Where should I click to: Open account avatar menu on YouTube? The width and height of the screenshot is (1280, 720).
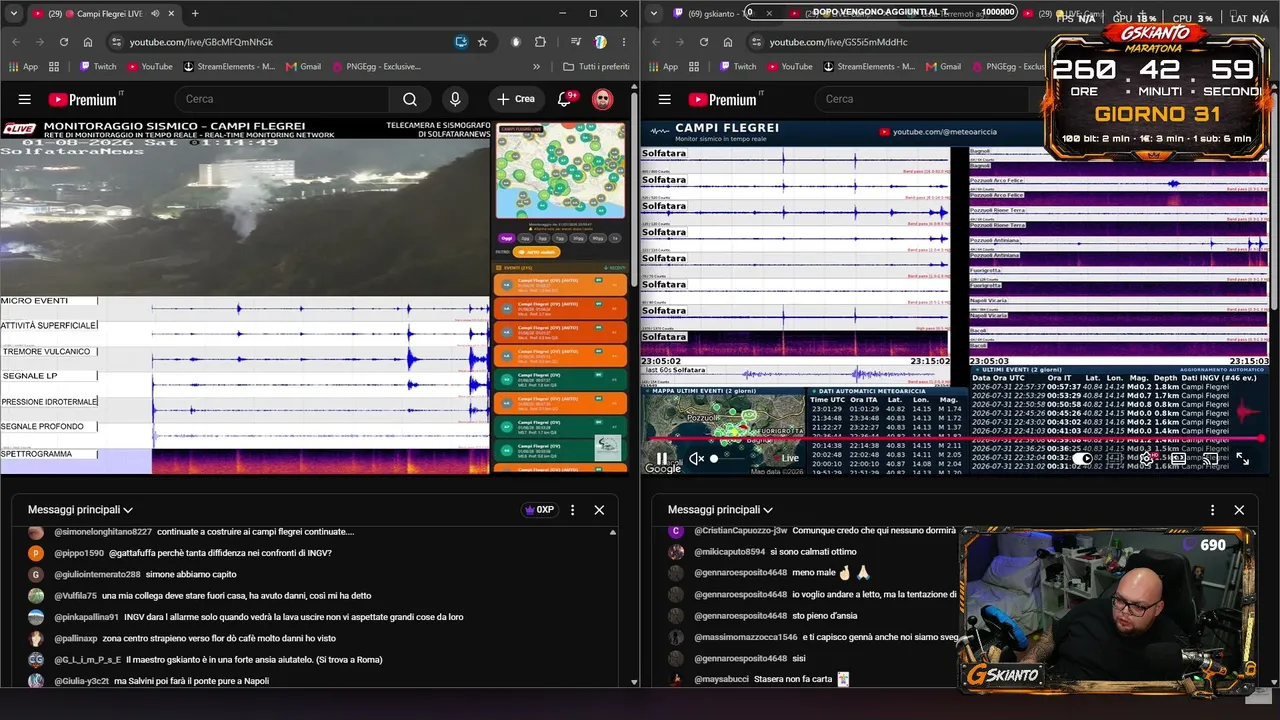pos(602,99)
